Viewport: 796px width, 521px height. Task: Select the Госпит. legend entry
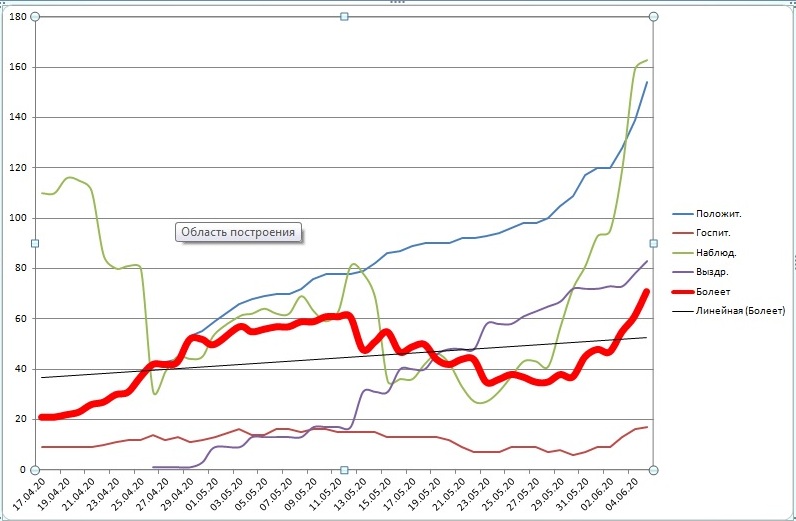coord(717,233)
